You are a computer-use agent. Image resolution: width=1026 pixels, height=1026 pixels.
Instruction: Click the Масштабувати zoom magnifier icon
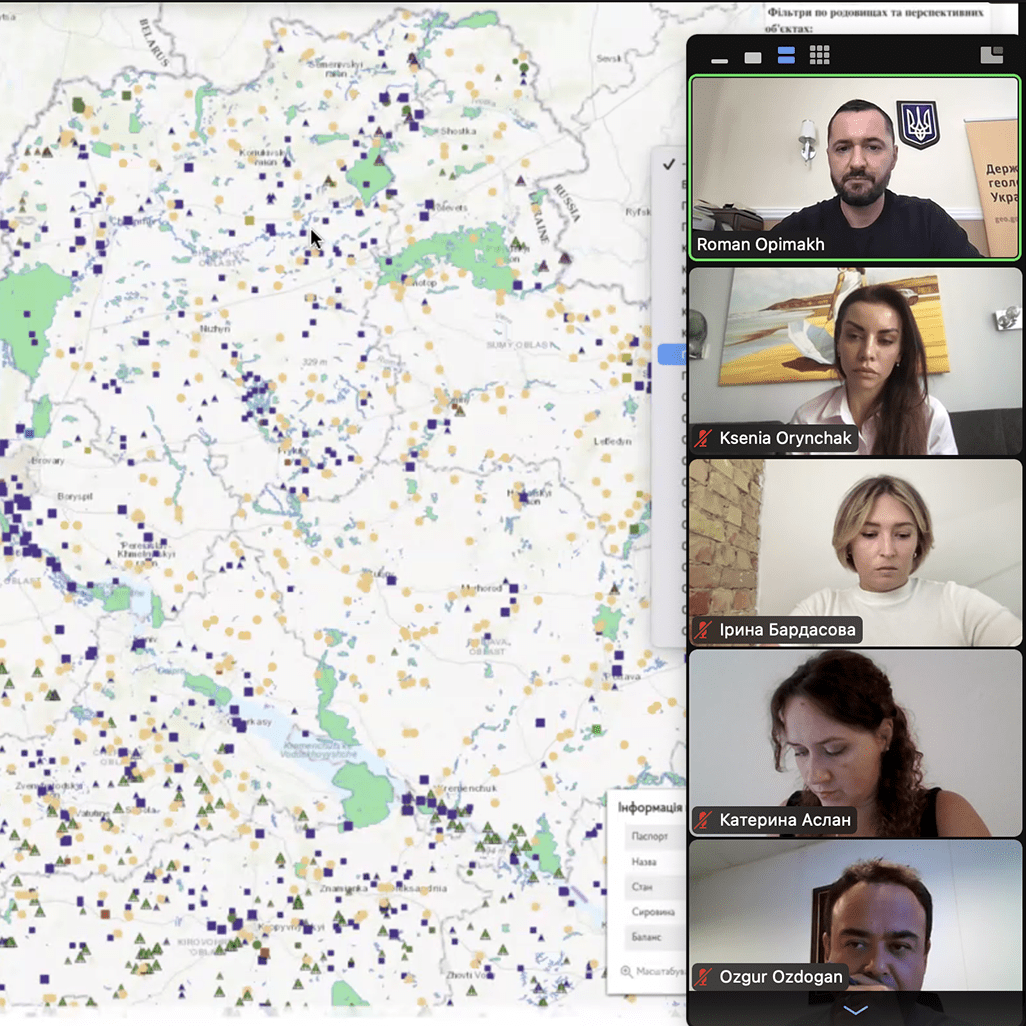point(626,971)
